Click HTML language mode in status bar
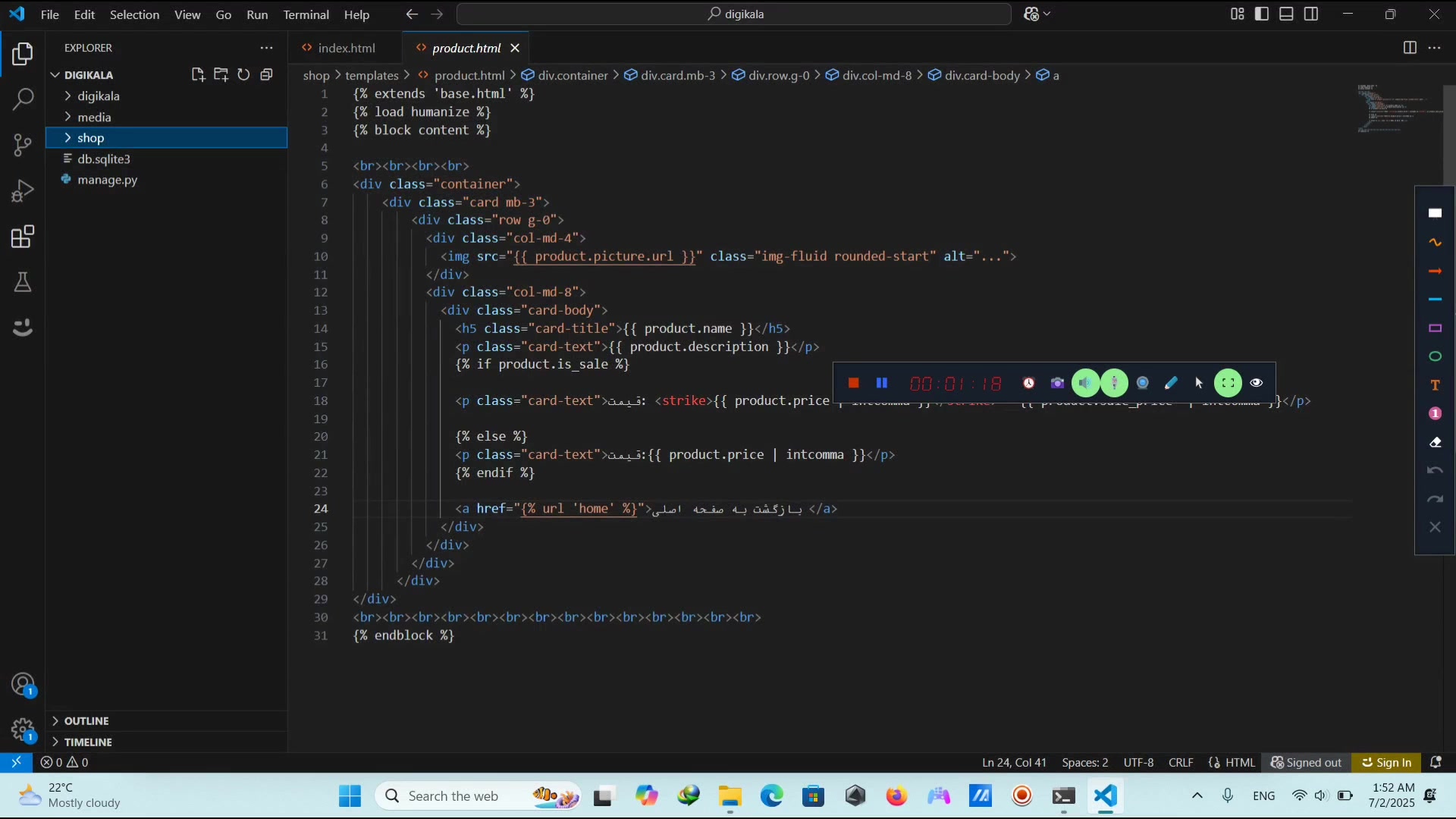Image resolution: width=1456 pixels, height=819 pixels. pos(1239,763)
